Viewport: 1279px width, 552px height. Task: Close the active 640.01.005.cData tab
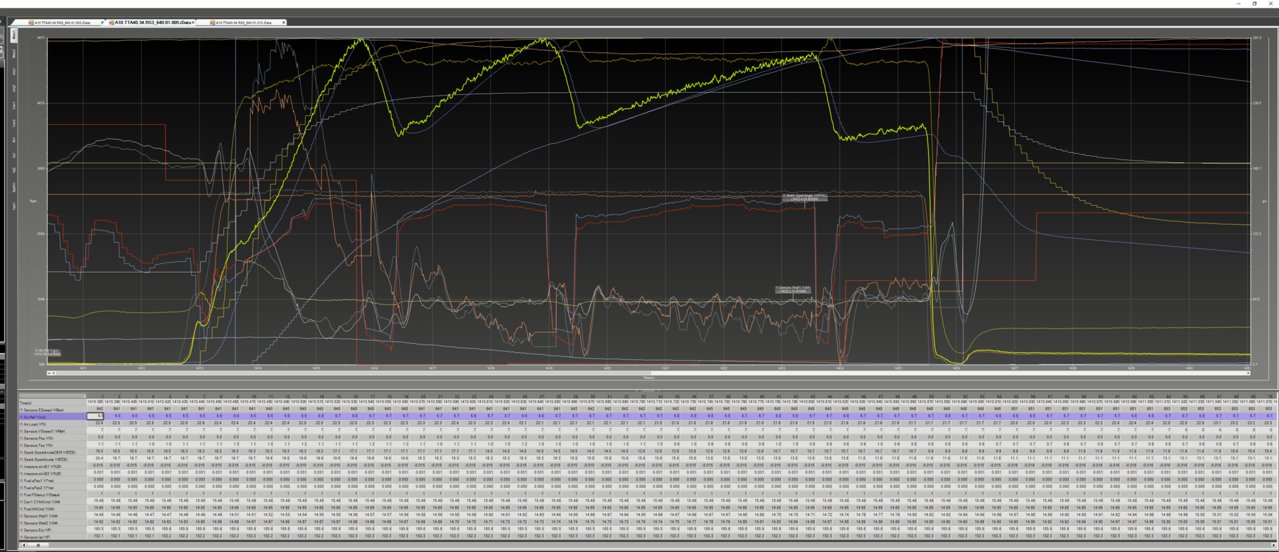[193, 22]
